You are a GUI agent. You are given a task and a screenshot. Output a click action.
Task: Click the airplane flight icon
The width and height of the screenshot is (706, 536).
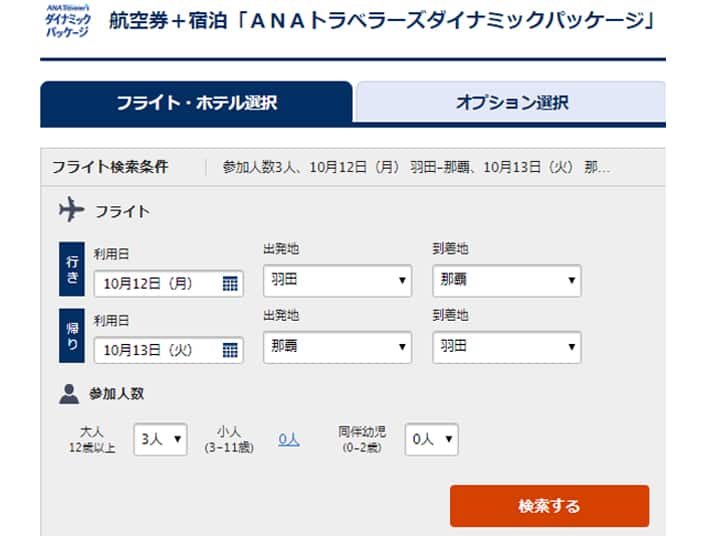pos(72,209)
